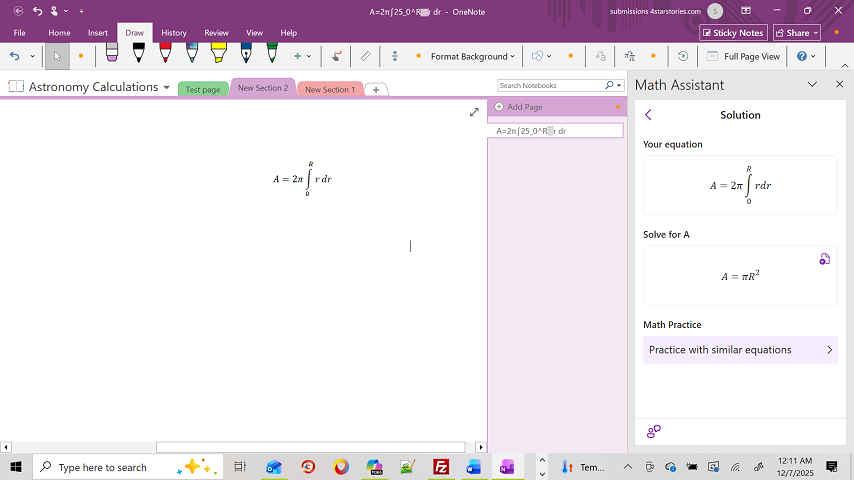
Task: Toggle Full Page View
Action: pyautogui.click(x=742, y=57)
